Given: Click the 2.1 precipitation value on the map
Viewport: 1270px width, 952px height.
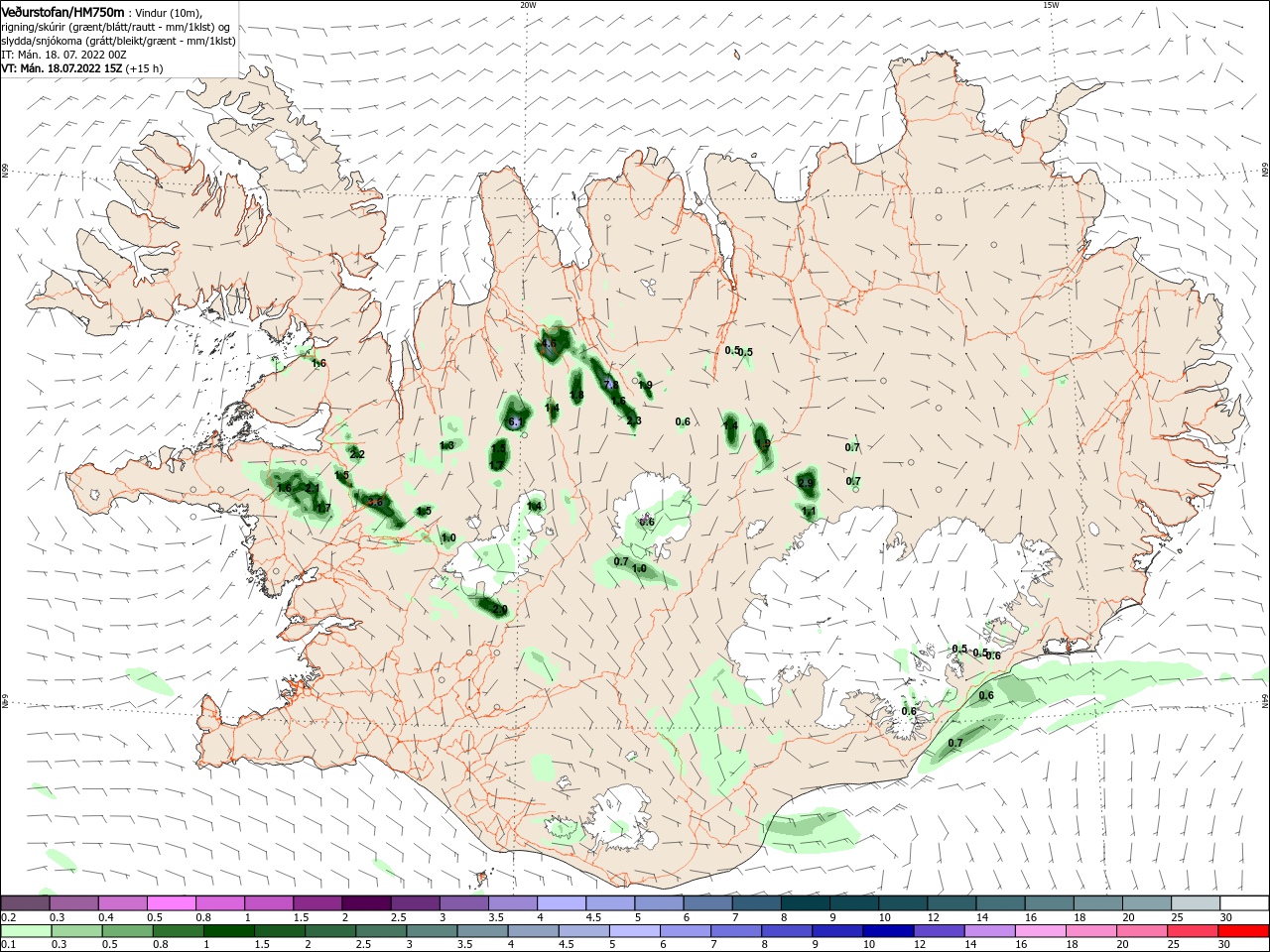Looking at the screenshot, I should tap(313, 488).
